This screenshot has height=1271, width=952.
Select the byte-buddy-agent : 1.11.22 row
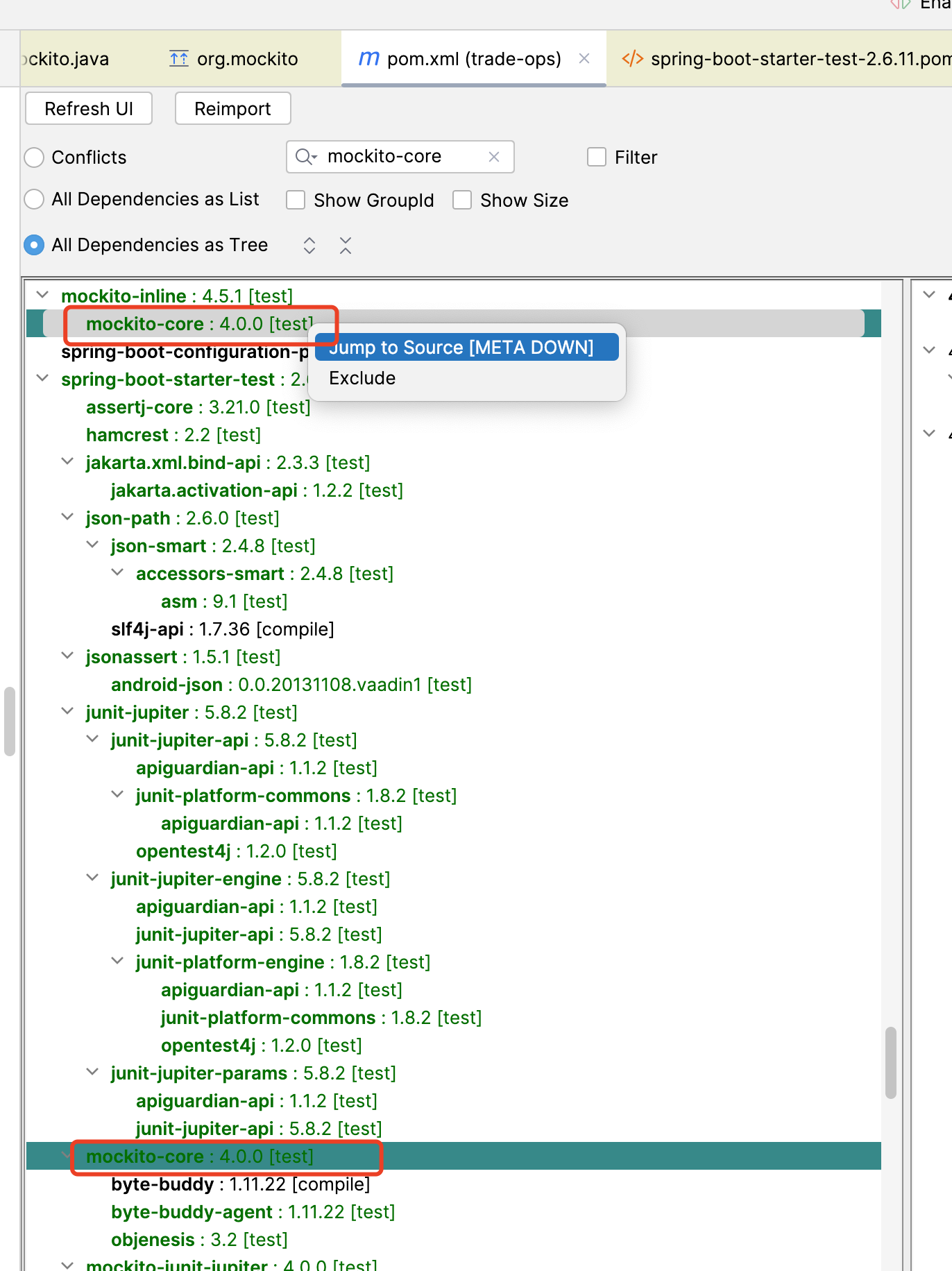[253, 1212]
